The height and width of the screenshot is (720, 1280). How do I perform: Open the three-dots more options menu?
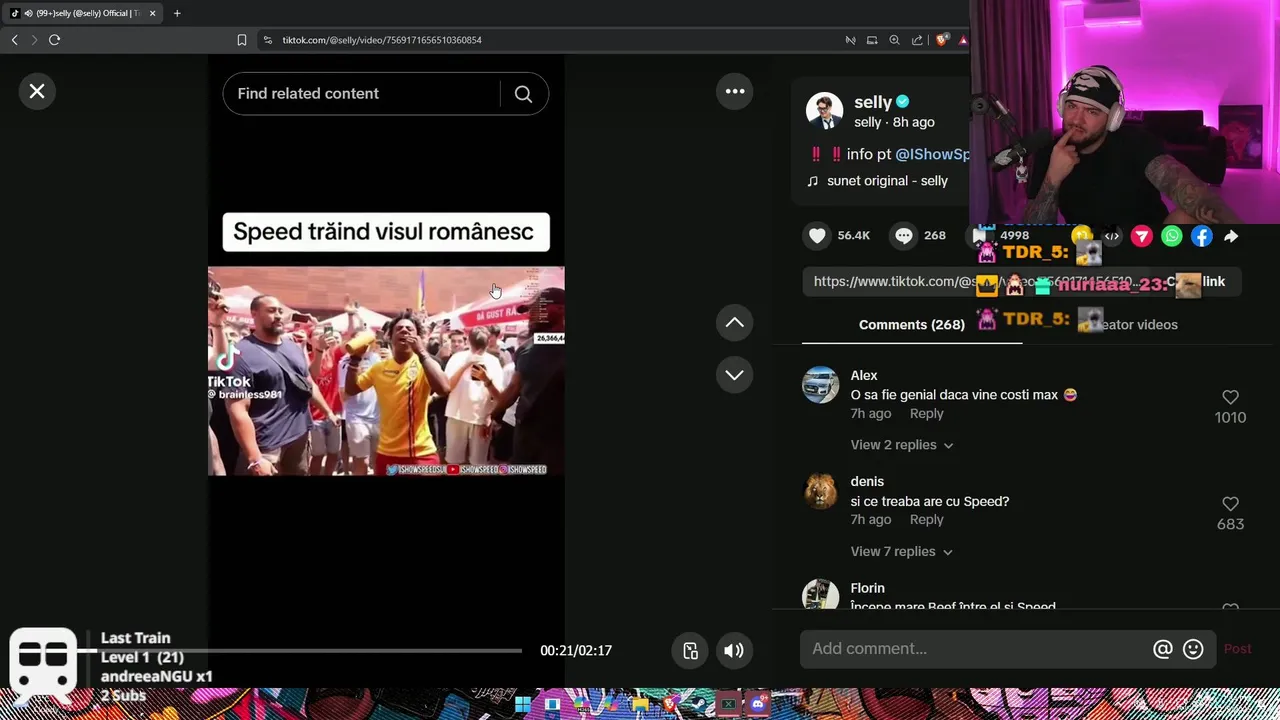pyautogui.click(x=735, y=91)
